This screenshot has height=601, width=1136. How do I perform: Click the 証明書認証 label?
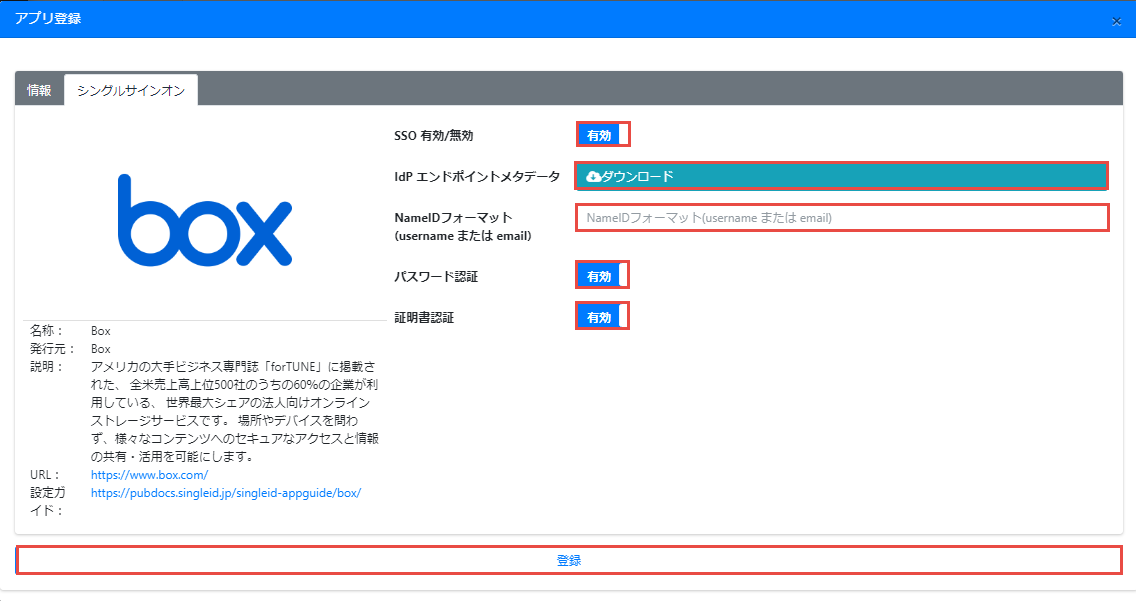click(424, 318)
